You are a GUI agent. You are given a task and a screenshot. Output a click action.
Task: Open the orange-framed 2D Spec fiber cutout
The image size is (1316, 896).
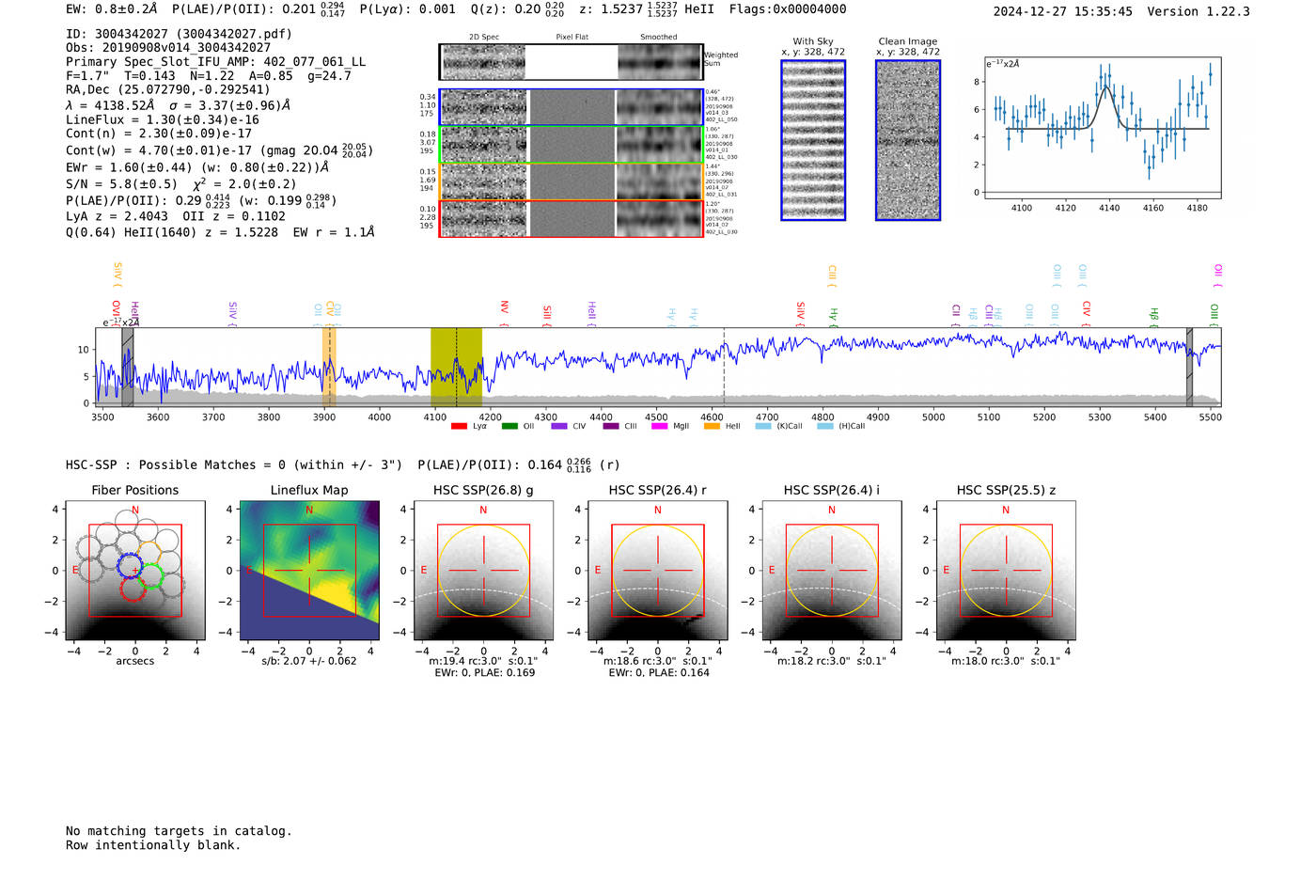[x=484, y=181]
